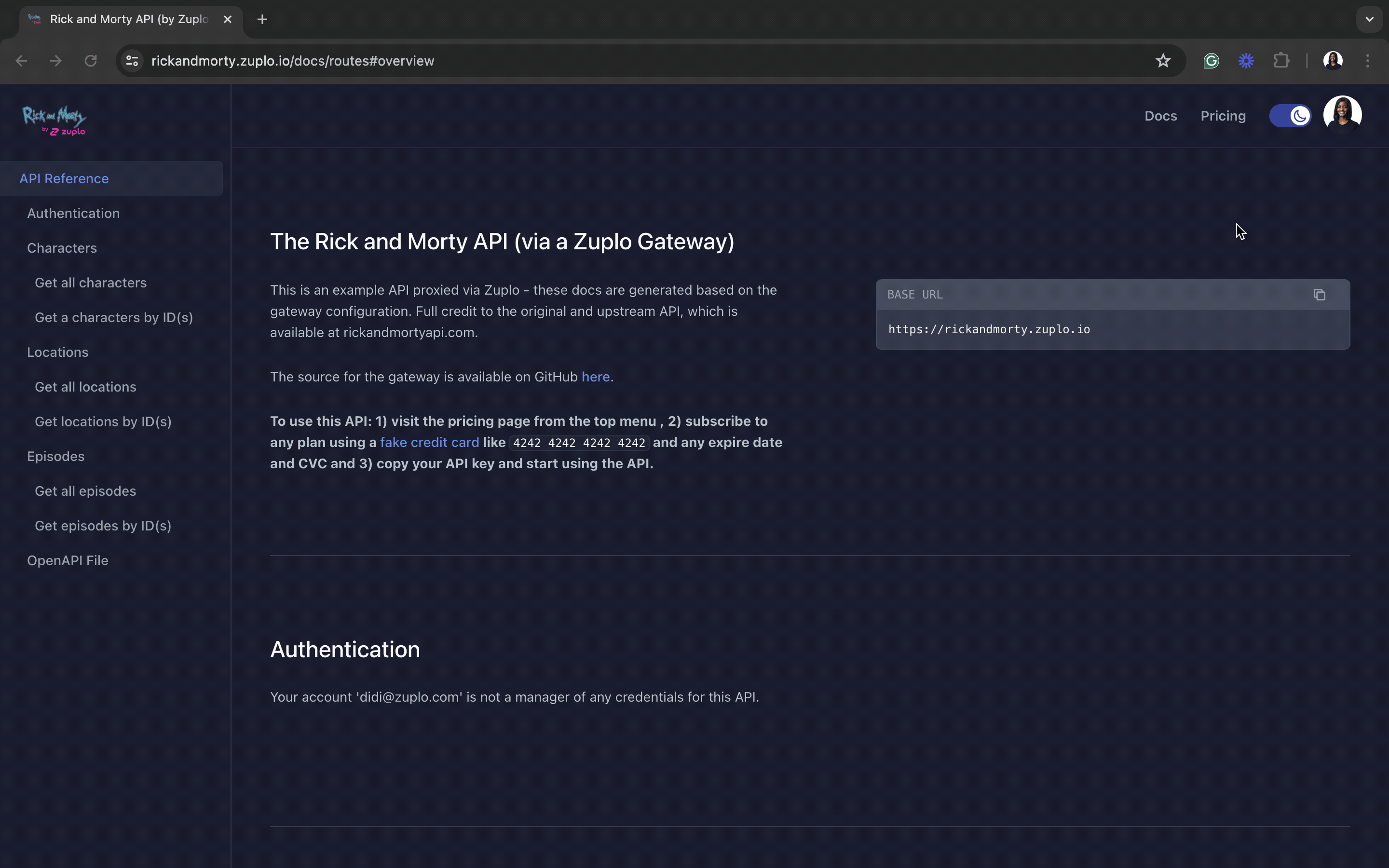Screen dimensions: 1389x868
Task: Click the fake credit card link
Action: tap(429, 442)
